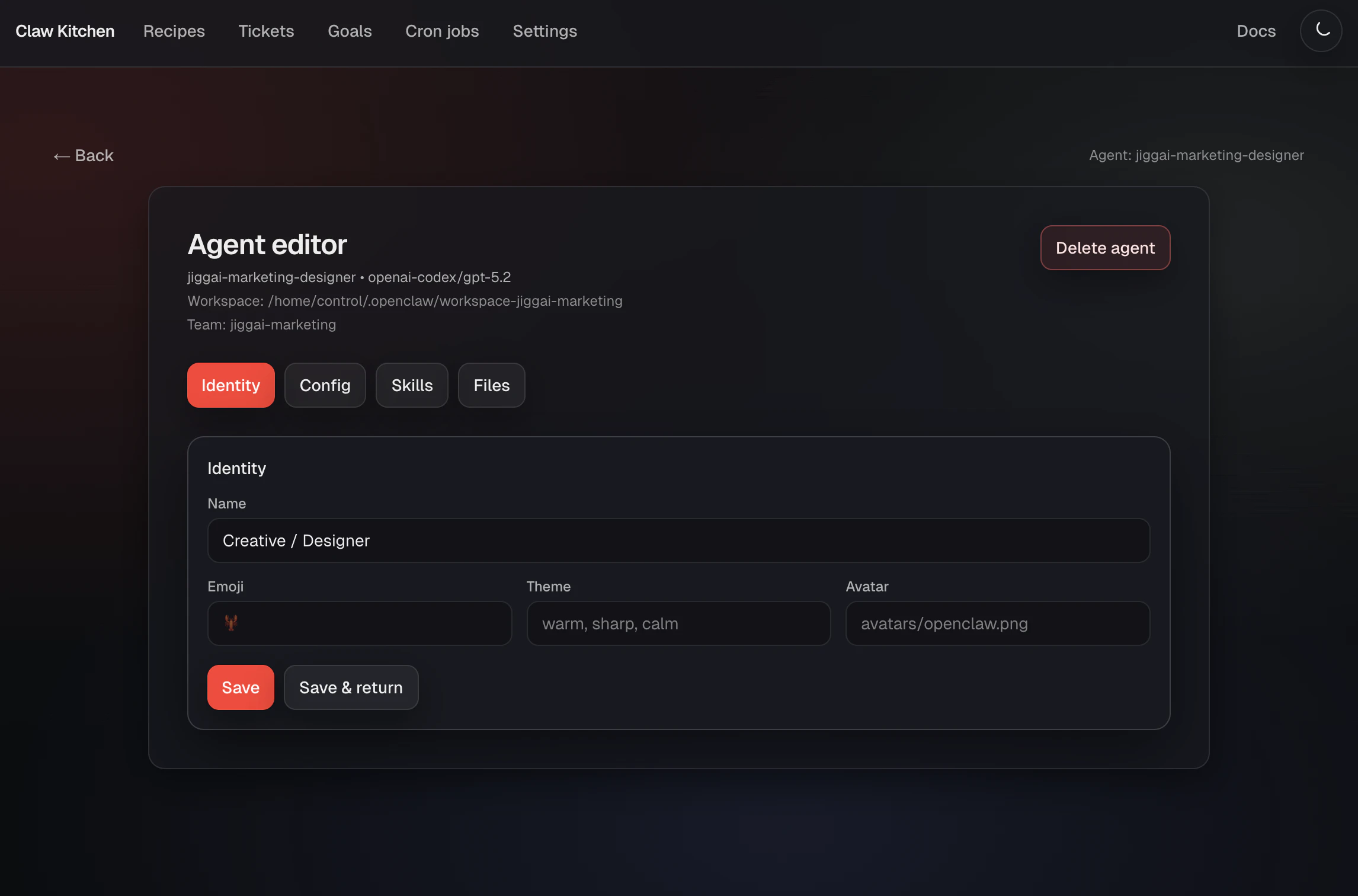The width and height of the screenshot is (1358, 896).
Task: Toggle dark mode with moon icon
Action: pos(1321,31)
